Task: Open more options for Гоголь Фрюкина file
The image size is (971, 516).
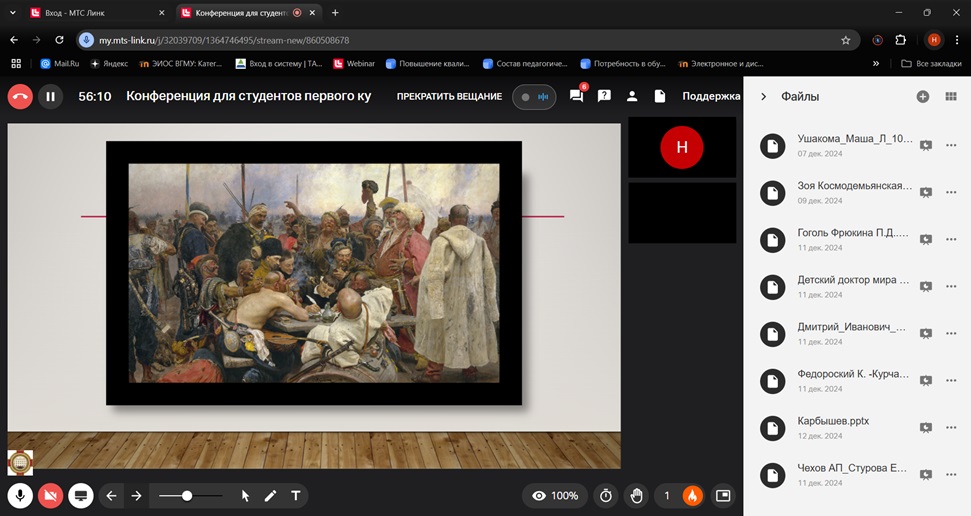Action: (951, 239)
